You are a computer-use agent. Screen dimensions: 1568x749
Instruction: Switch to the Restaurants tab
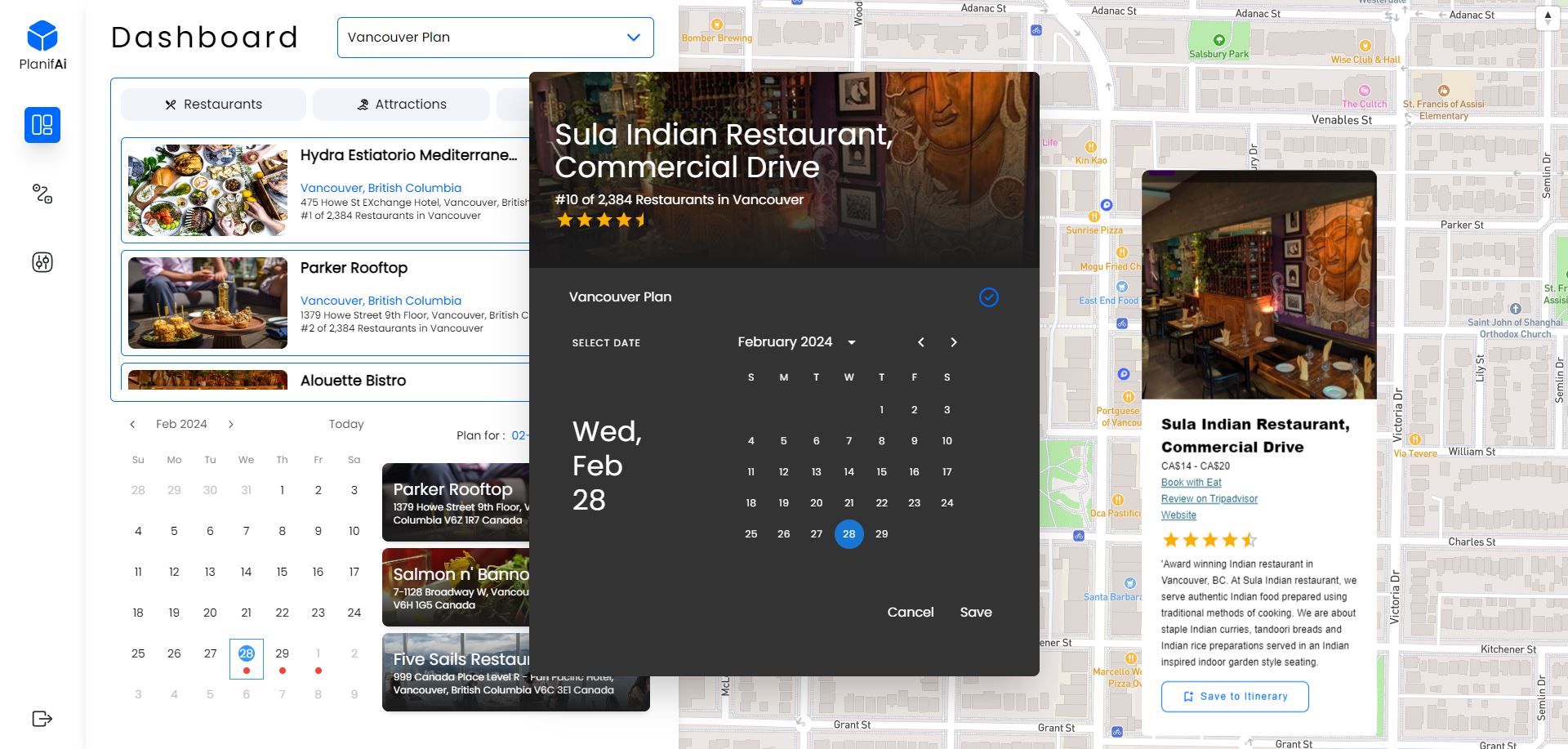pyautogui.click(x=214, y=105)
